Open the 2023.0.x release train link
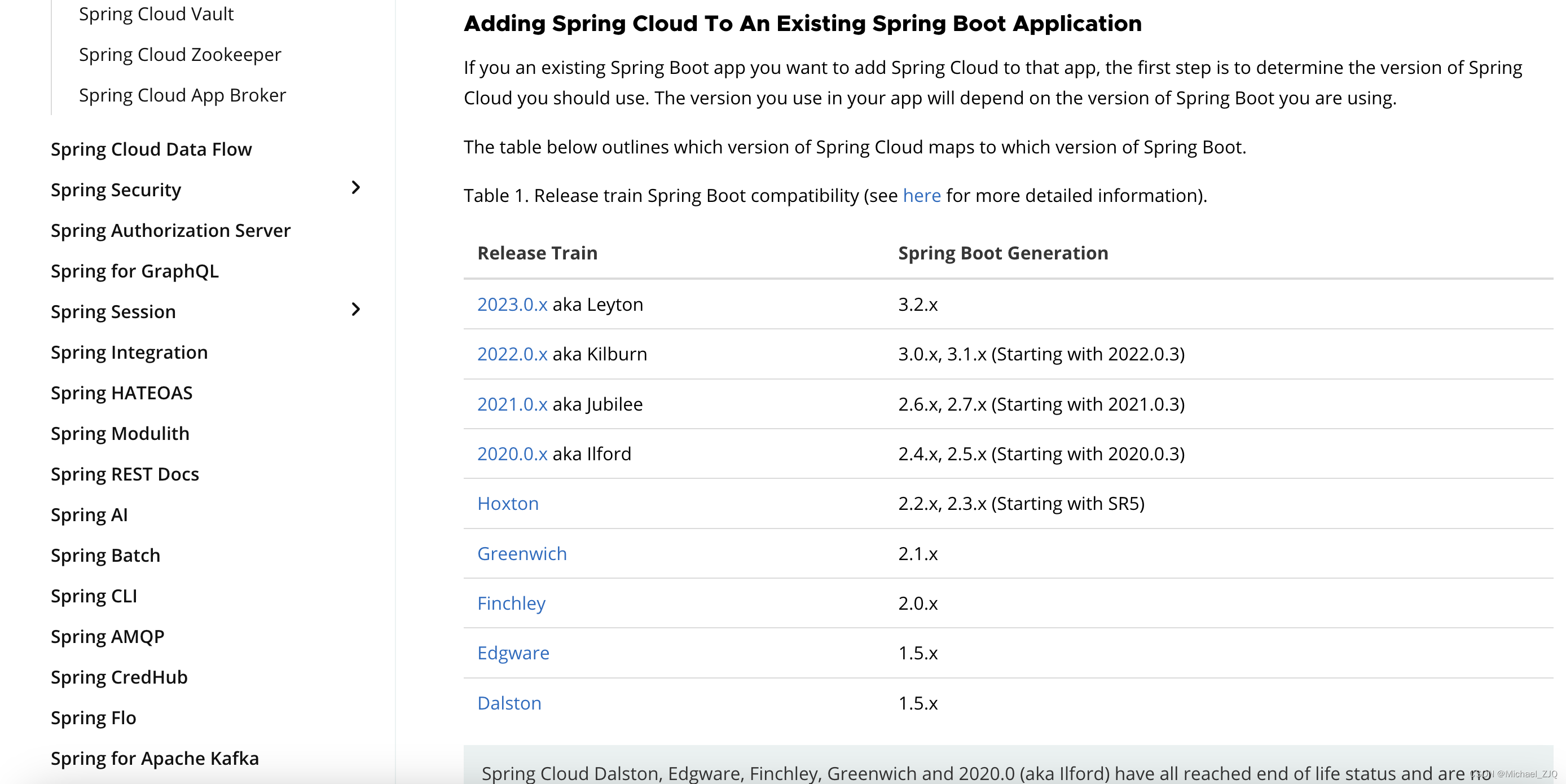This screenshot has height=784, width=1566. (512, 305)
